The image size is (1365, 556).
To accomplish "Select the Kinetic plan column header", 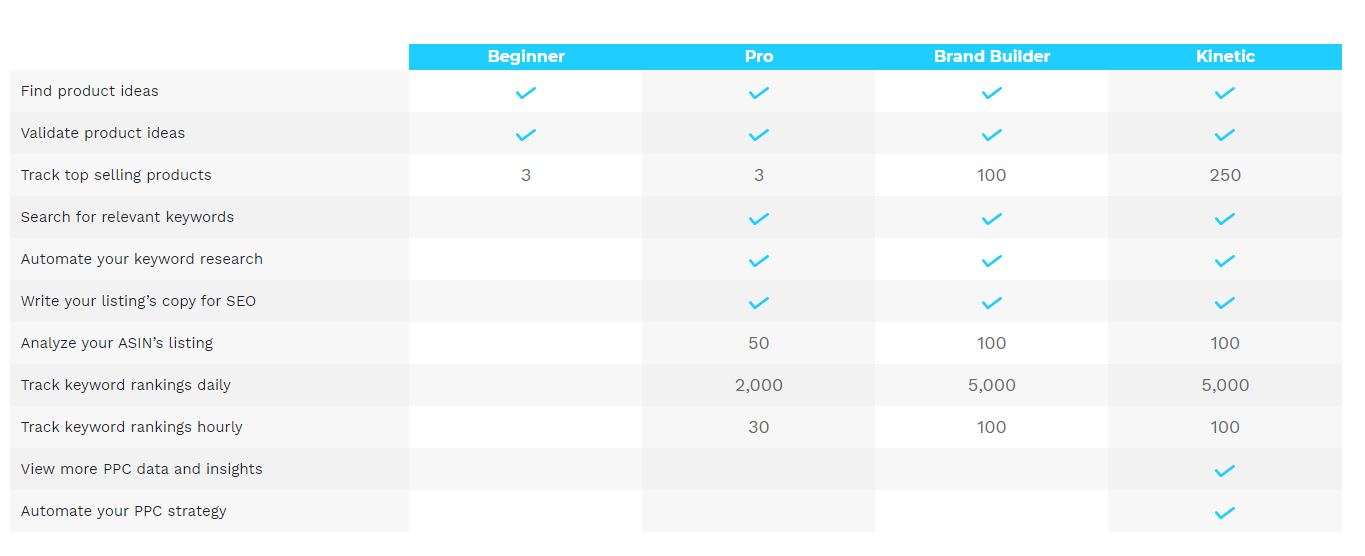I will coord(1225,57).
